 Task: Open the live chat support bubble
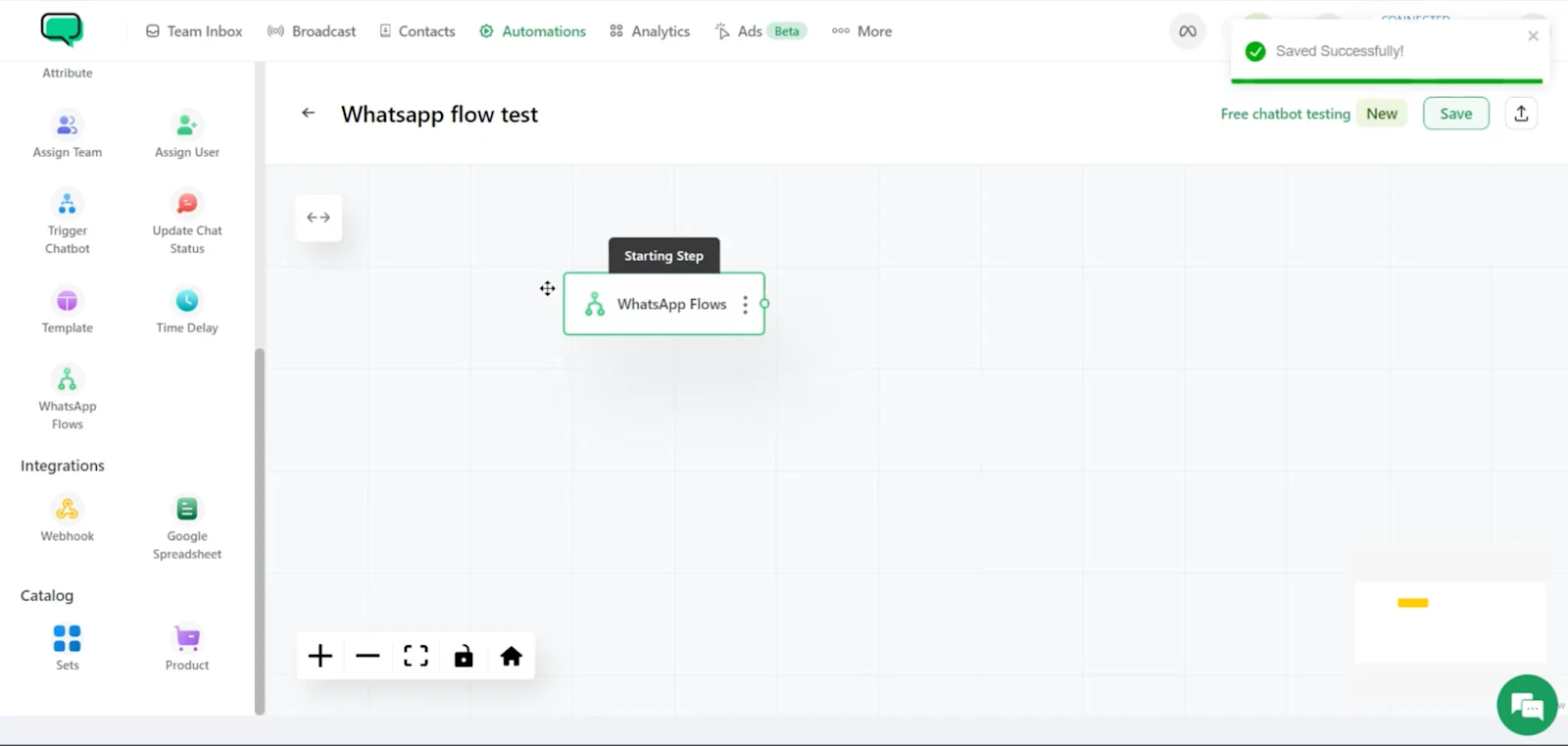pyautogui.click(x=1527, y=705)
